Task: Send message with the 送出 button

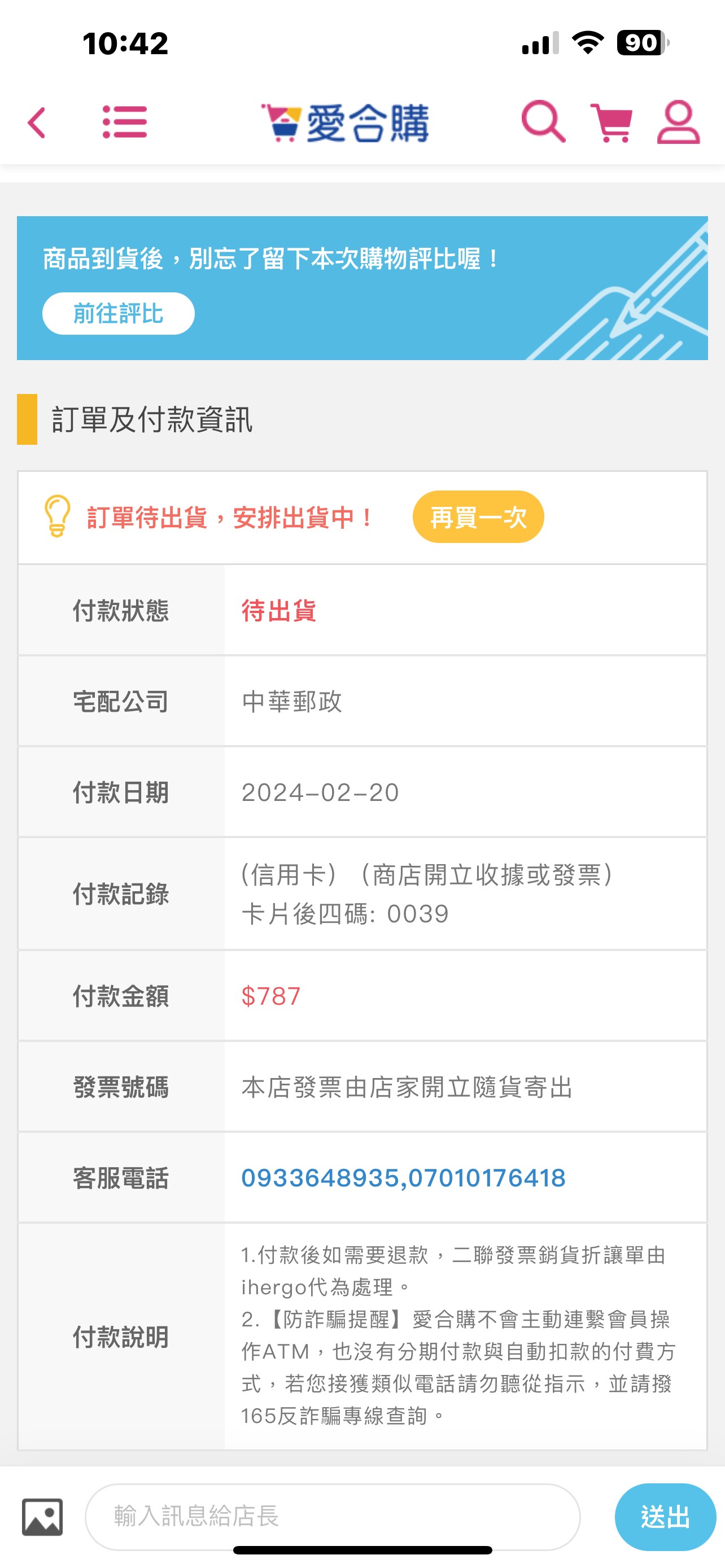Action: click(665, 1516)
